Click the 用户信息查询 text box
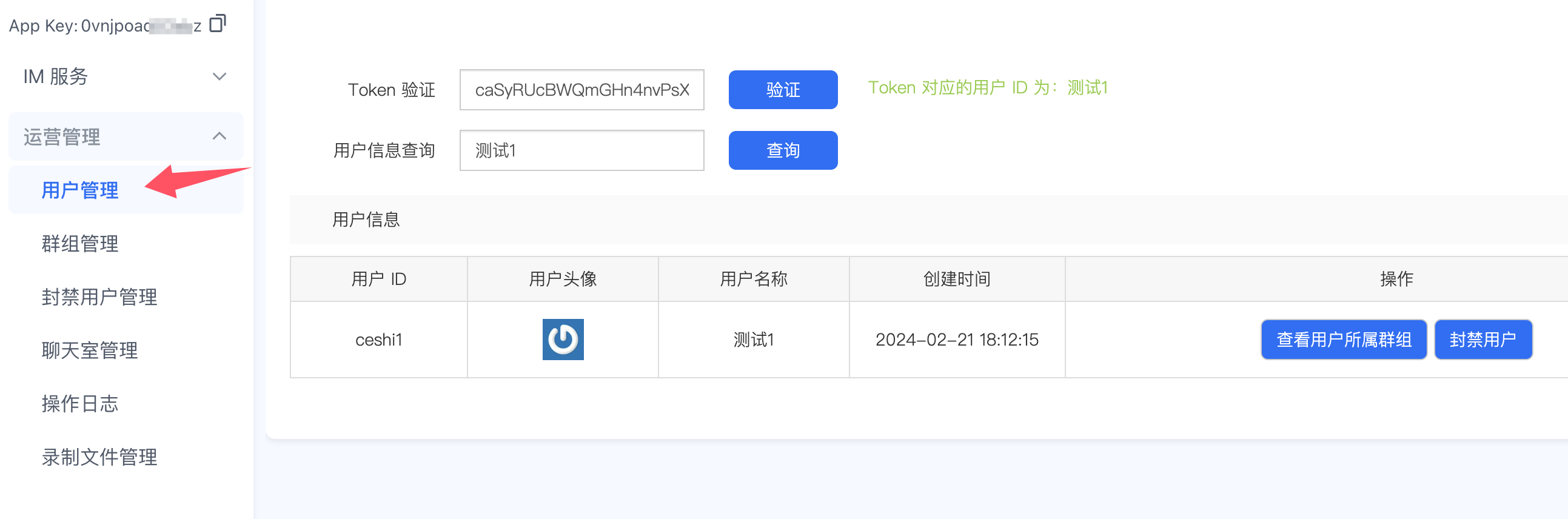The image size is (1568, 519). [x=581, y=150]
